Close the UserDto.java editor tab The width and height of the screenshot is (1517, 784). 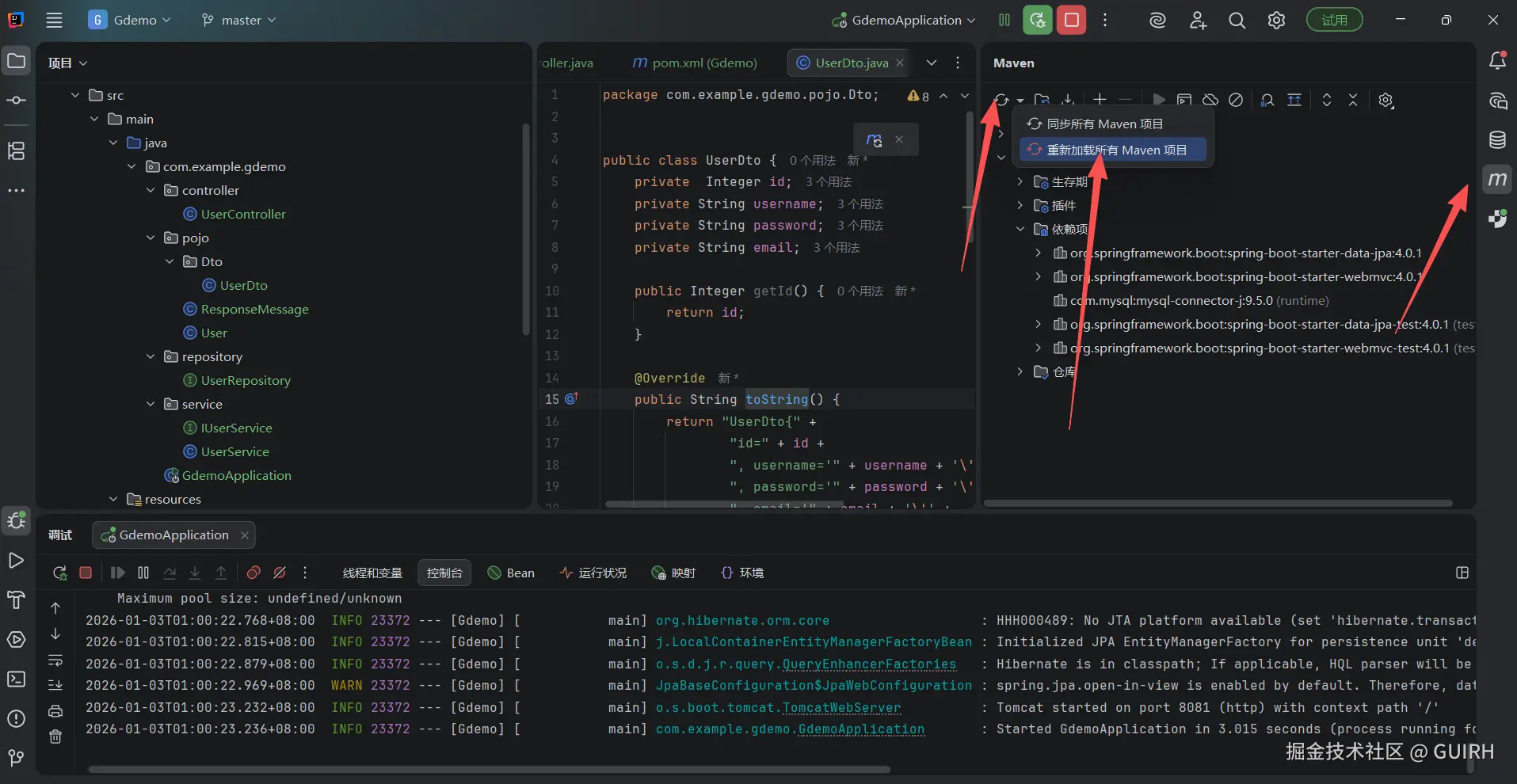pos(900,63)
